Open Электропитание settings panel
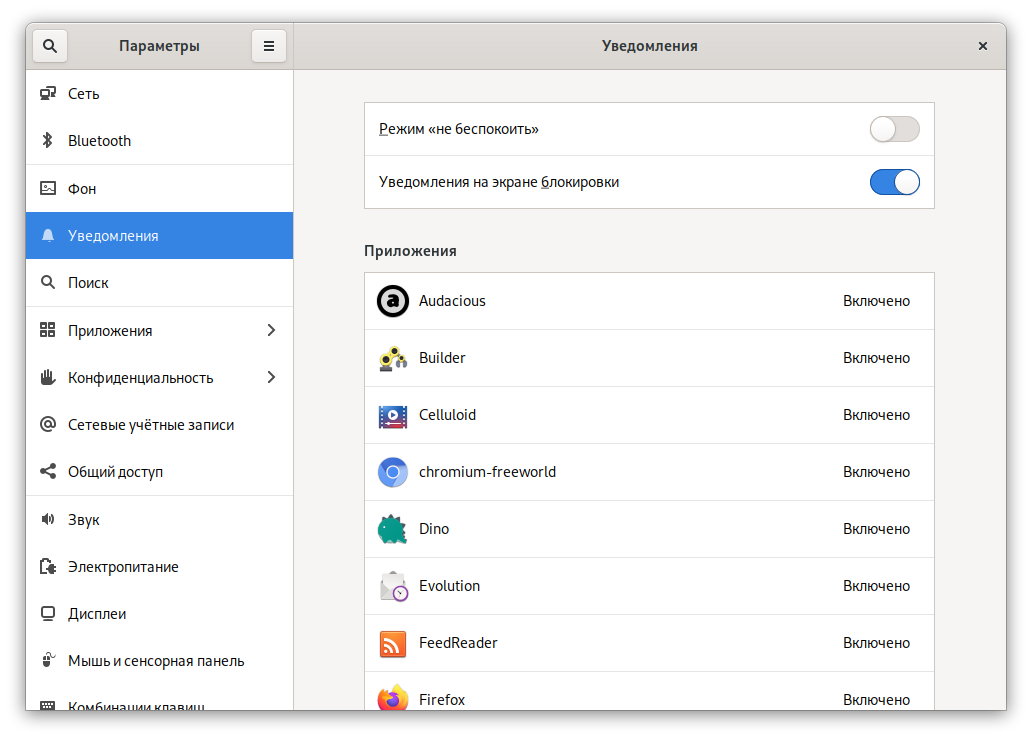 click(x=159, y=567)
